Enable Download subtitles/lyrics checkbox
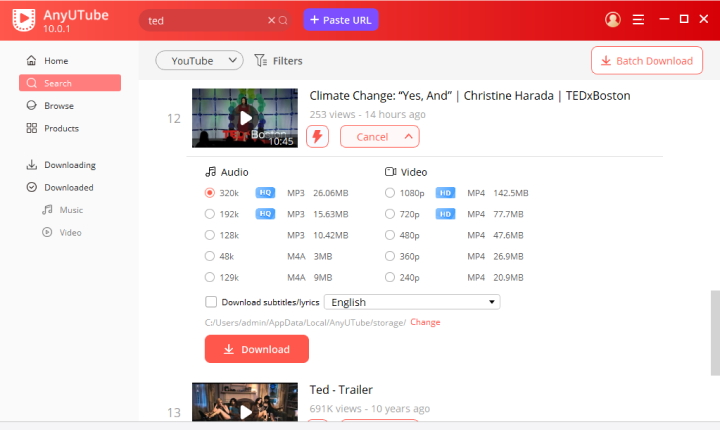The height and width of the screenshot is (430, 720). tap(211, 302)
